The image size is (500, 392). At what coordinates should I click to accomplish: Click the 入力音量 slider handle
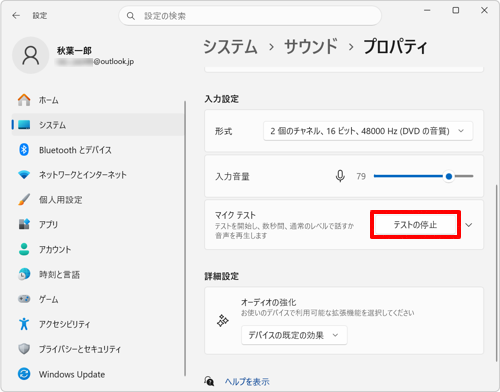pyautogui.click(x=449, y=176)
